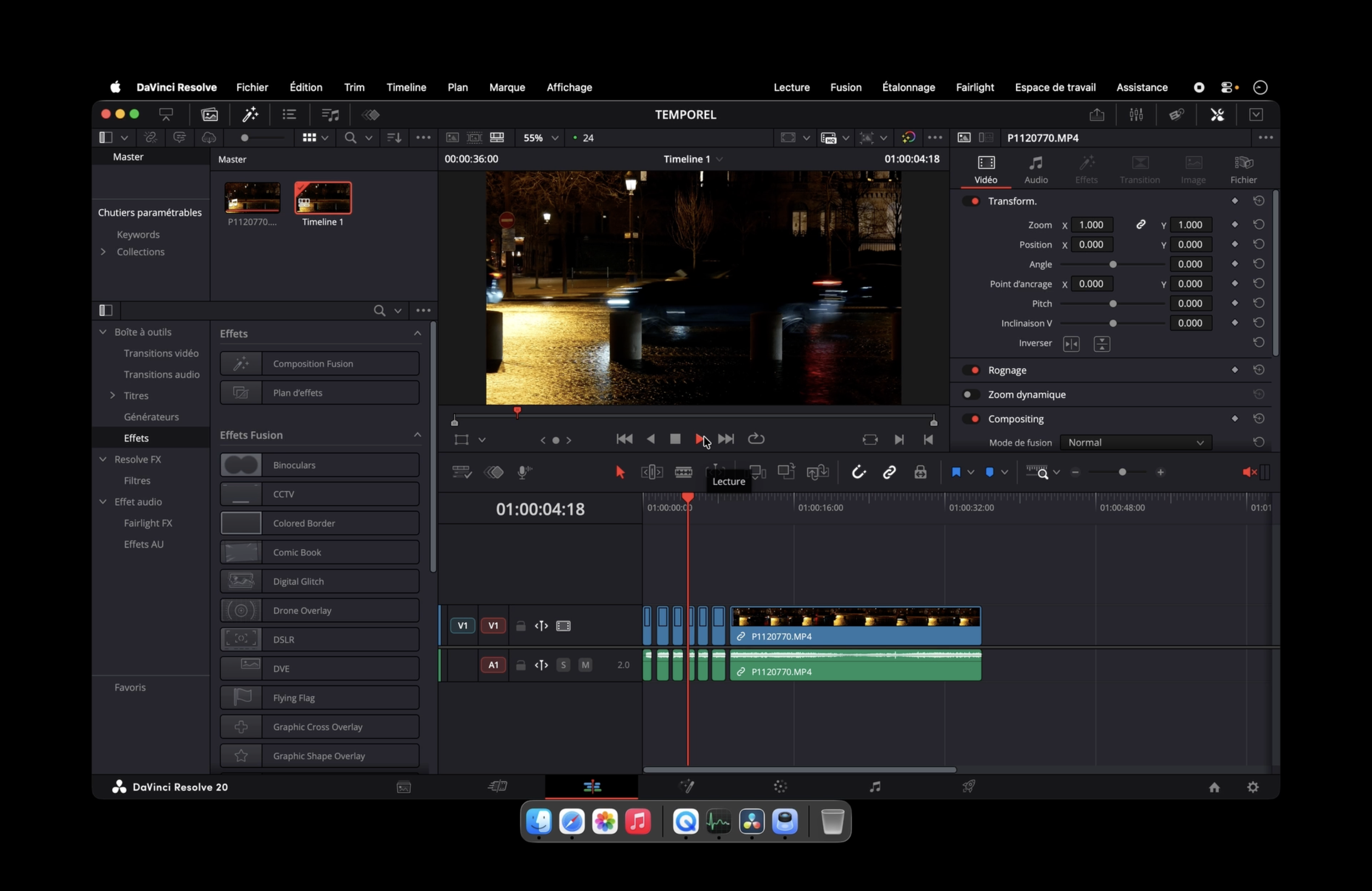Screen dimensions: 1372x891
Task: Toggle timeline snapping magnet icon
Action: pos(858,472)
